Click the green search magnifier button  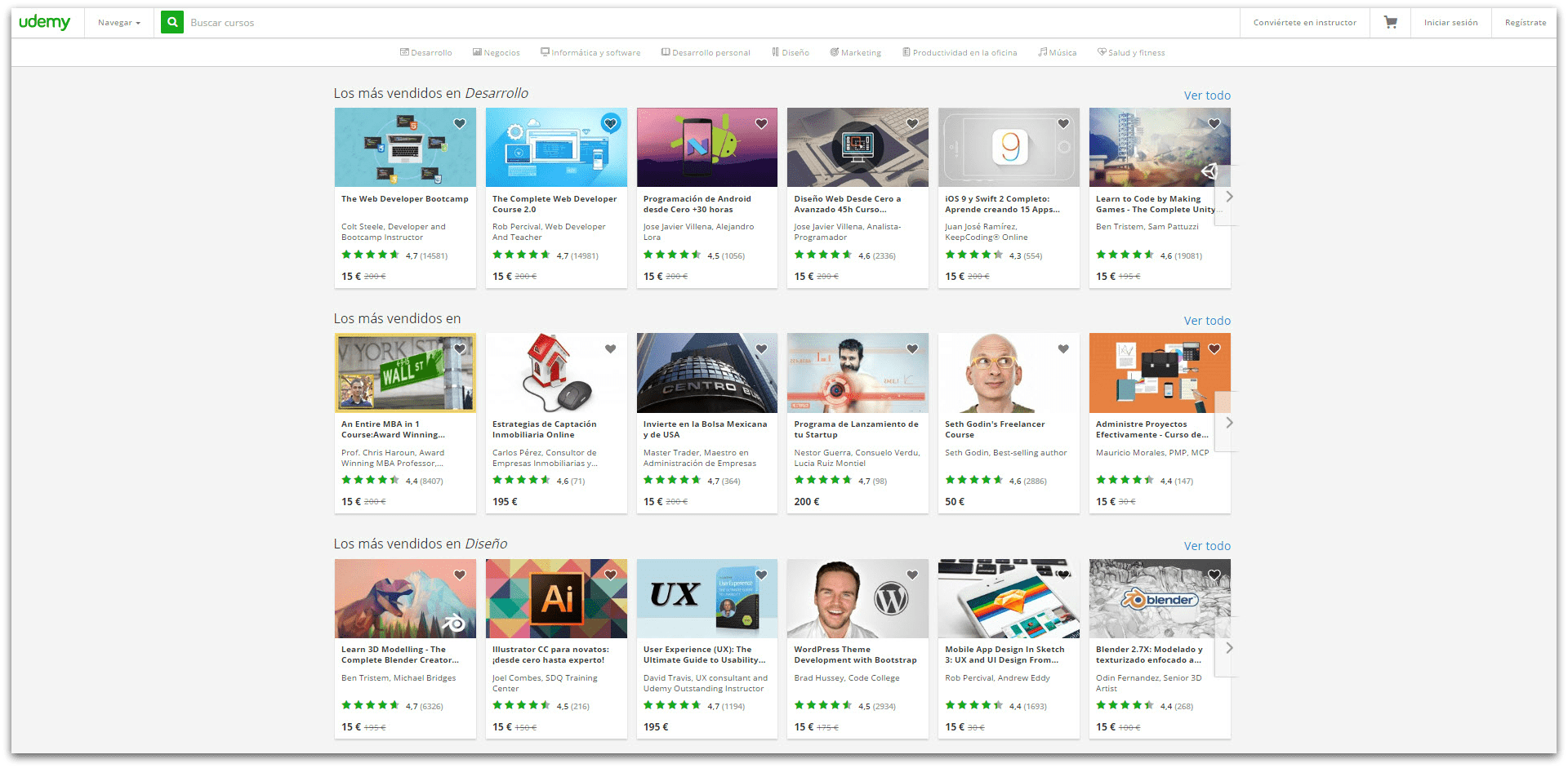point(172,22)
